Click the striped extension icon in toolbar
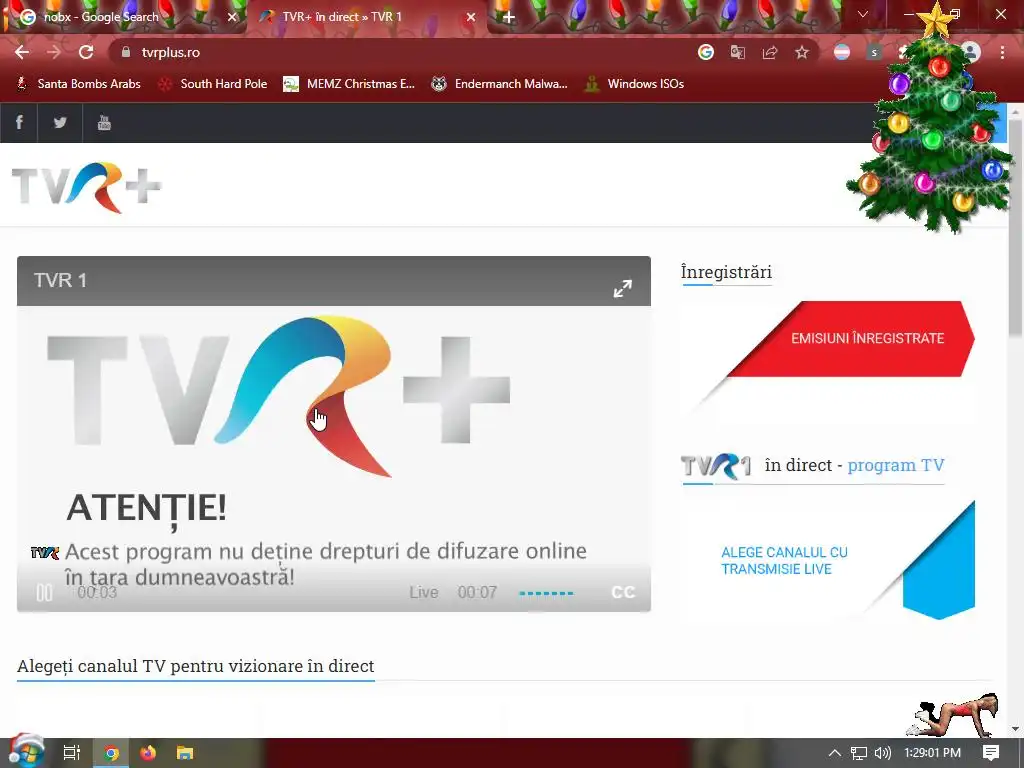 tap(842, 52)
